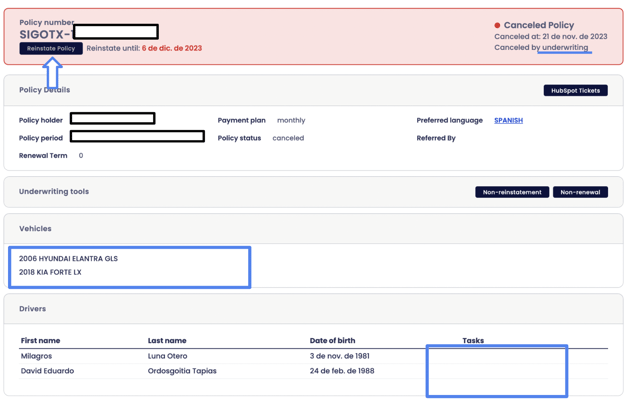Image resolution: width=638 pixels, height=411 pixels.
Task: Open the SPANISH preferred language link
Action: point(508,120)
